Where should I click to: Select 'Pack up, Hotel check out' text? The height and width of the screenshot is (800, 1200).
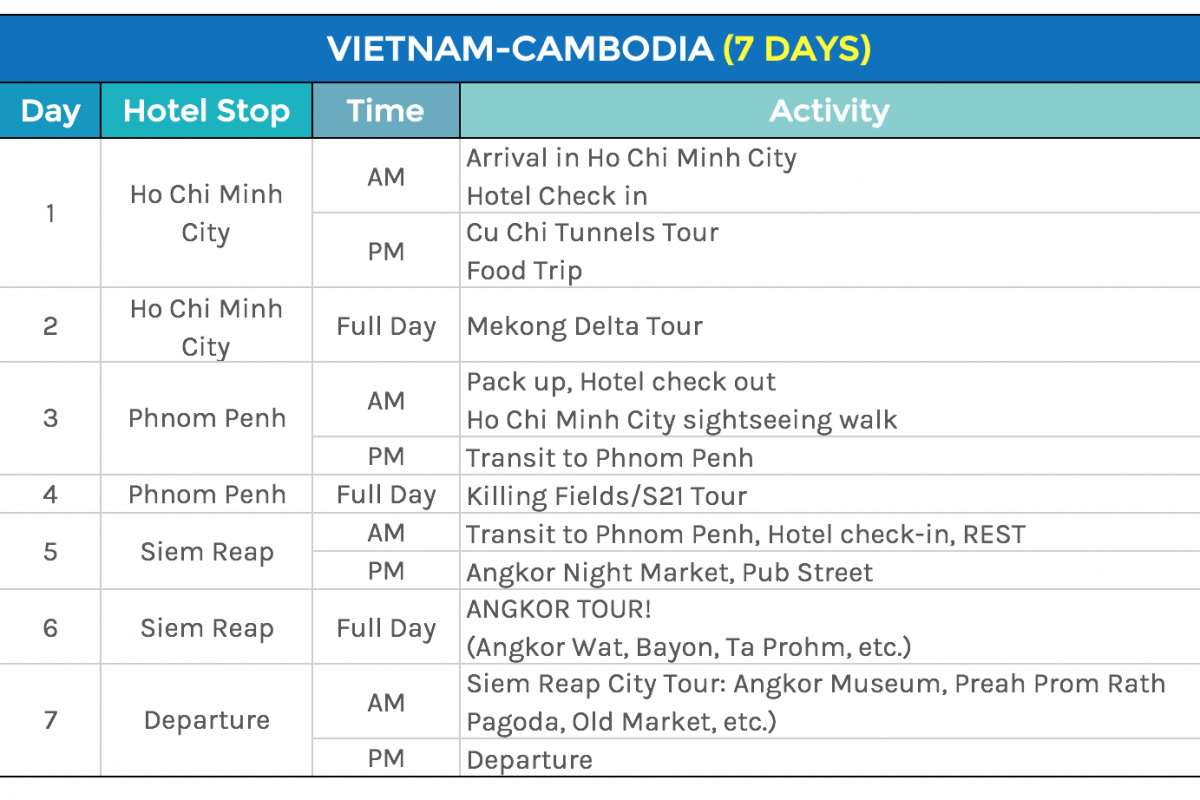[621, 382]
